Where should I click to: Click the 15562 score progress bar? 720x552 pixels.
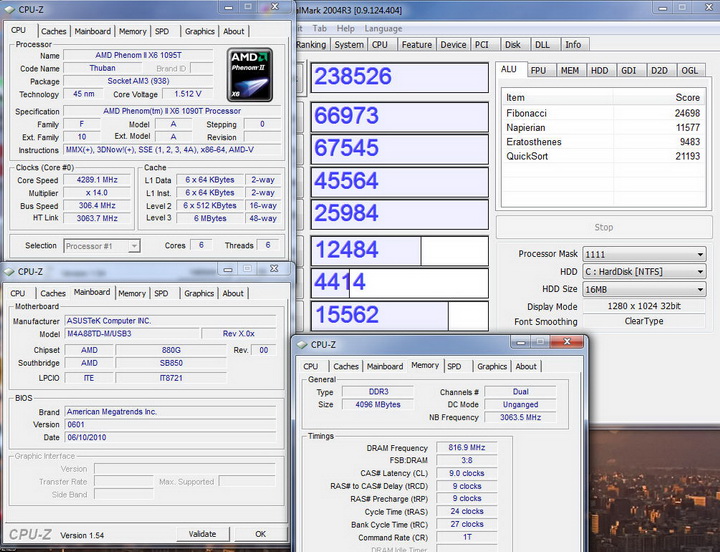399,315
